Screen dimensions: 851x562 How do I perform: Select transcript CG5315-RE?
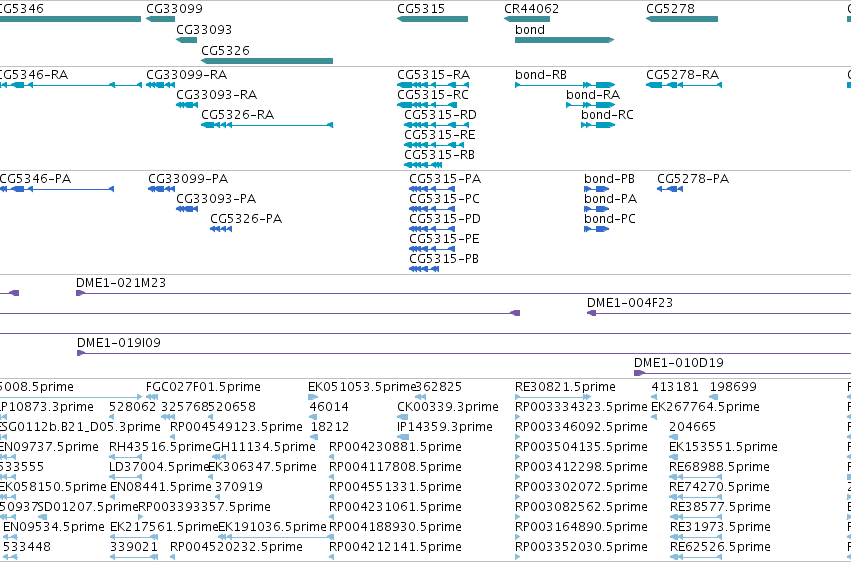440,135
